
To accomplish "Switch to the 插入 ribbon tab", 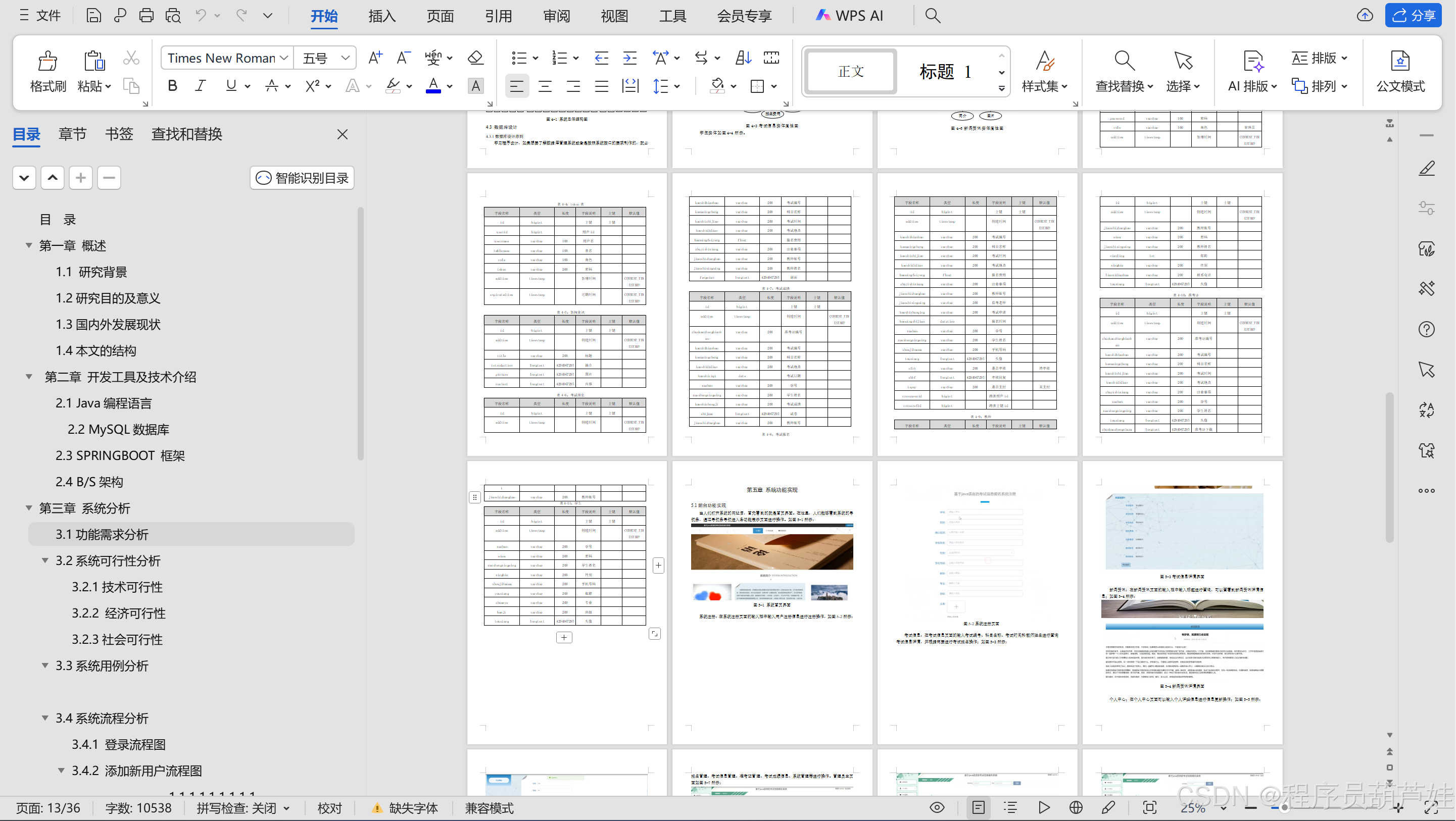I will pyautogui.click(x=381, y=15).
